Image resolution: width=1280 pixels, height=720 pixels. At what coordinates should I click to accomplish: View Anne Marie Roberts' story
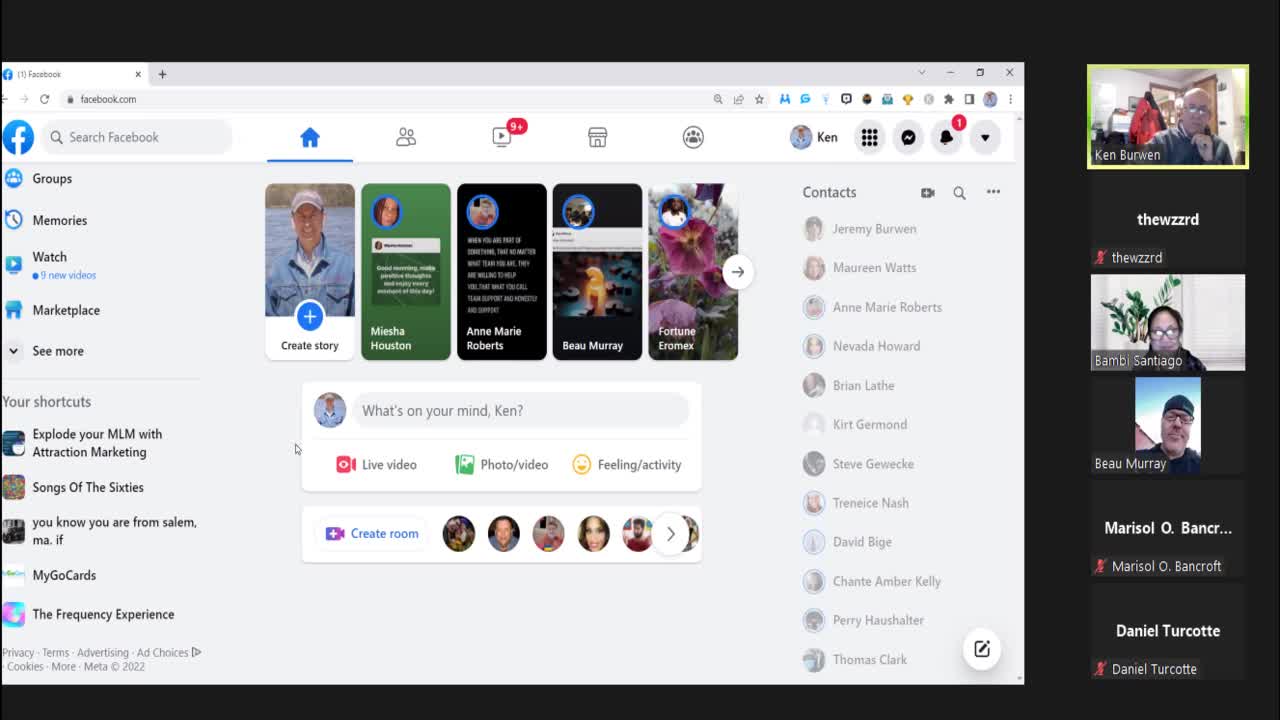[502, 272]
